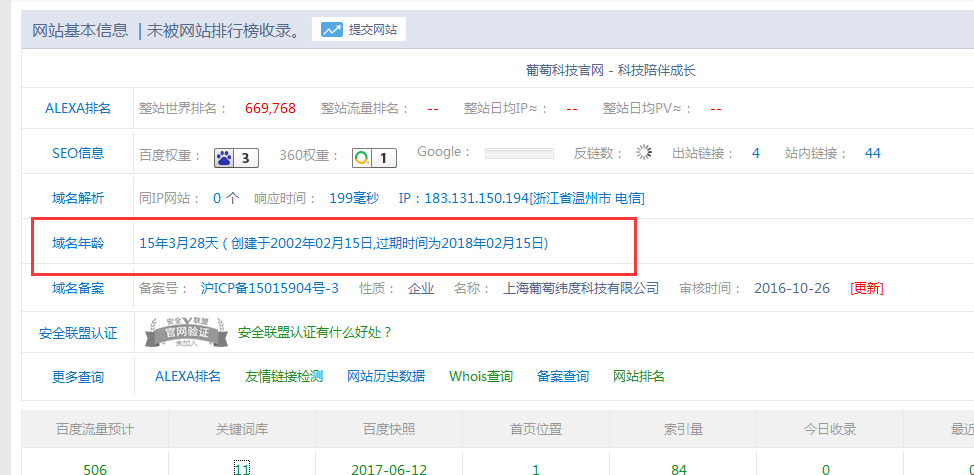Open the 域名解析 row label
The image size is (974, 475).
(78, 198)
